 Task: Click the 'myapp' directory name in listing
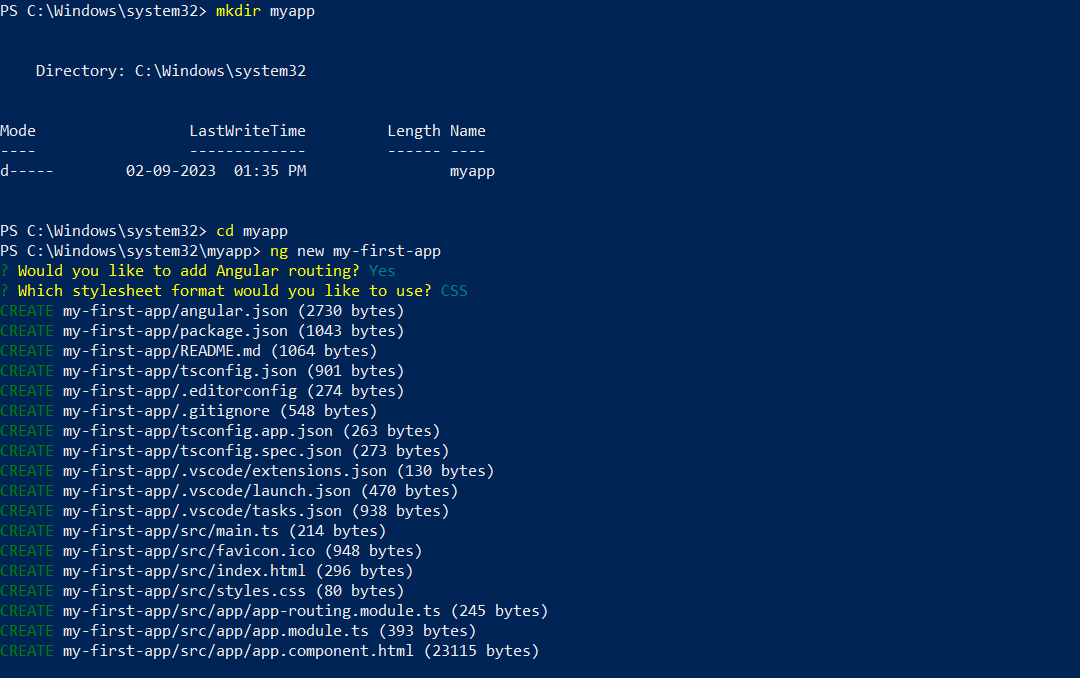472,171
